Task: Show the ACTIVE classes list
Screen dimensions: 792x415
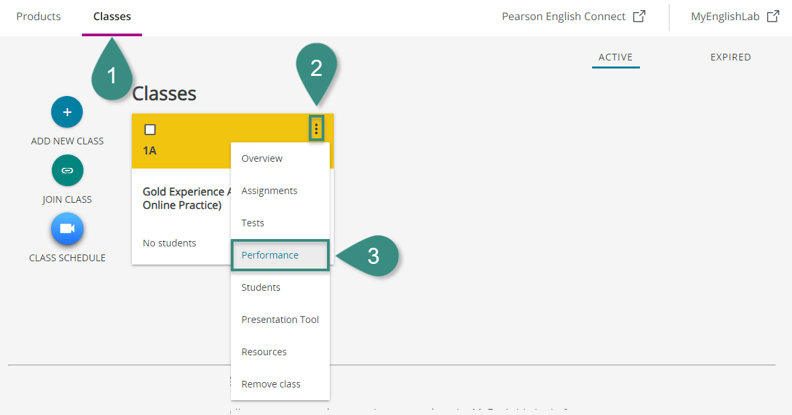Action: (x=615, y=57)
